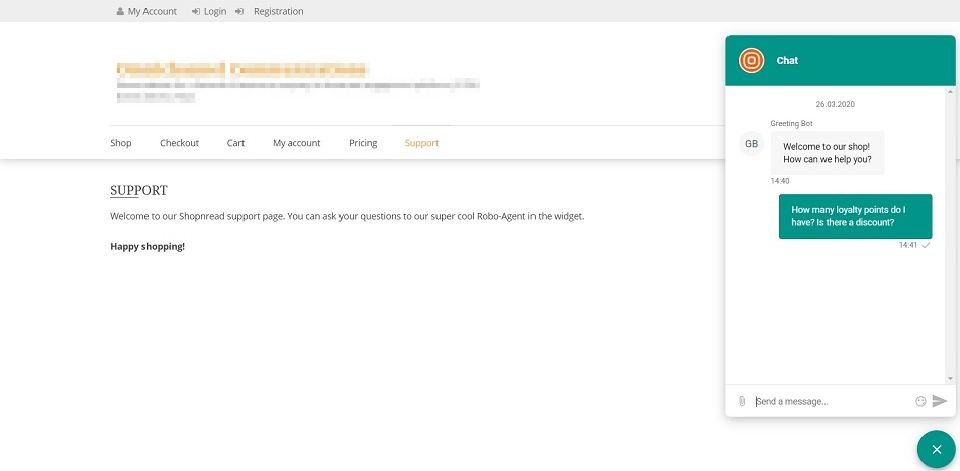Viewport: 960px width, 471px height.
Task: Click the icon beside Registration
Action: tap(240, 12)
